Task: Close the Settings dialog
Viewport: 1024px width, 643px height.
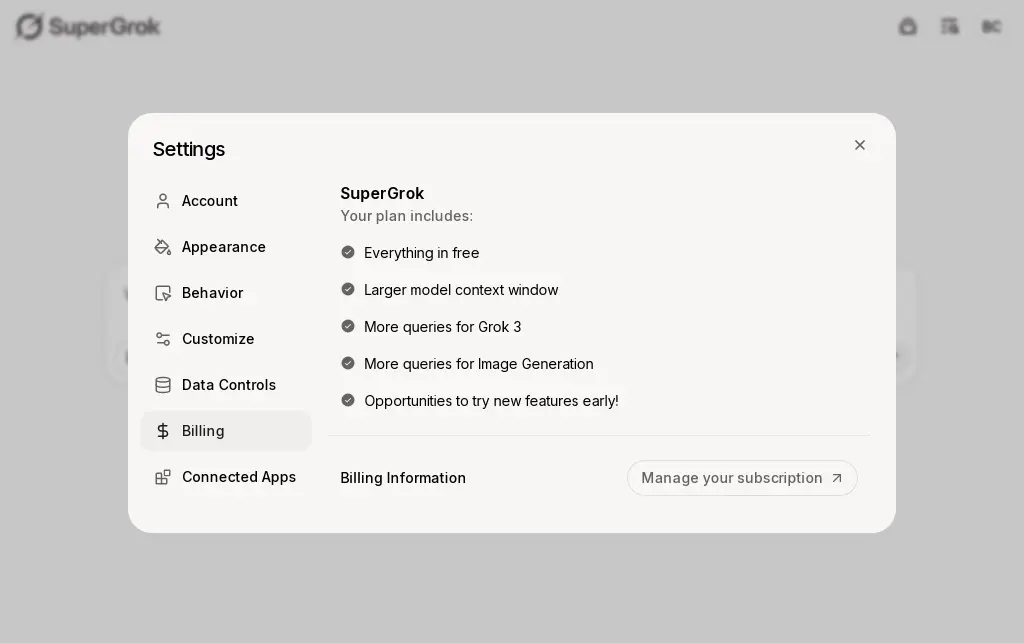Action: click(x=859, y=145)
